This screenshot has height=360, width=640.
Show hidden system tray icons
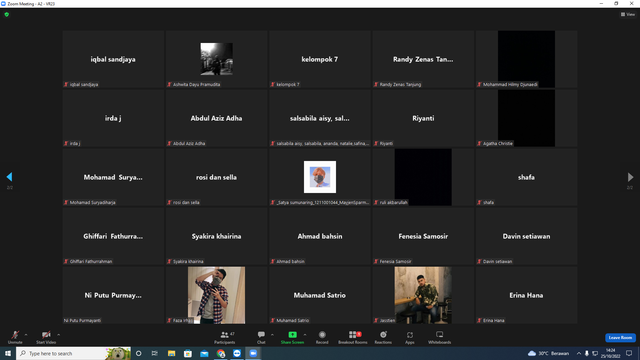point(579,353)
